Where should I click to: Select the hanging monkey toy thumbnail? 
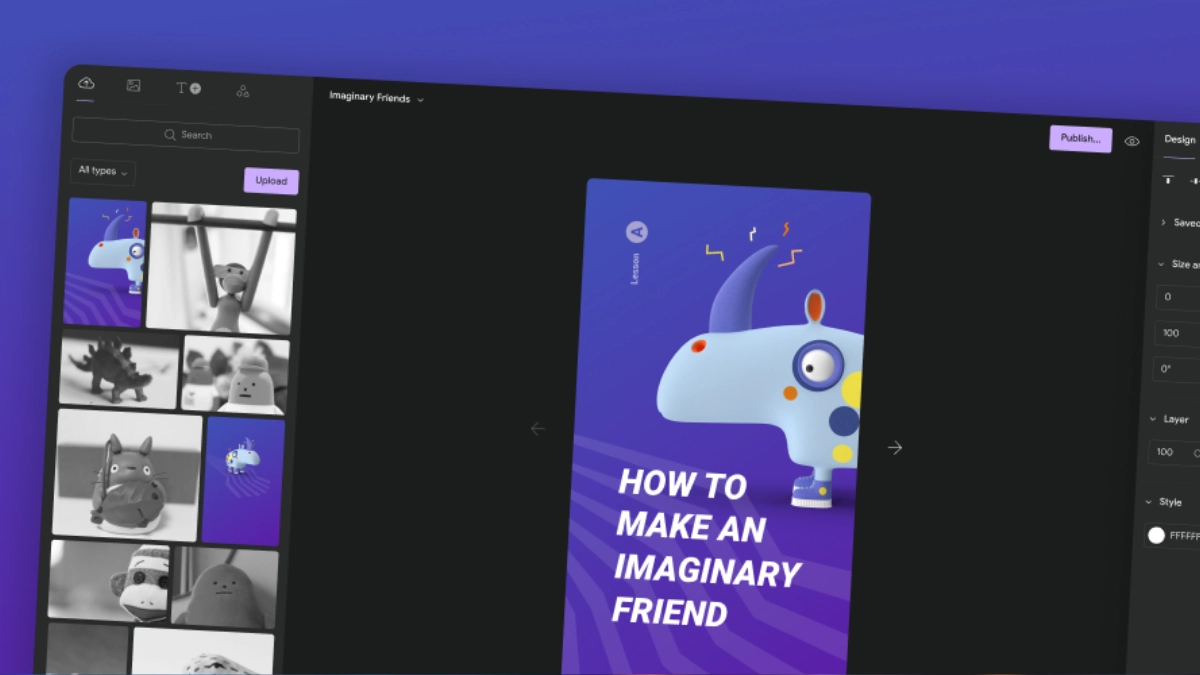pyautogui.click(x=222, y=268)
